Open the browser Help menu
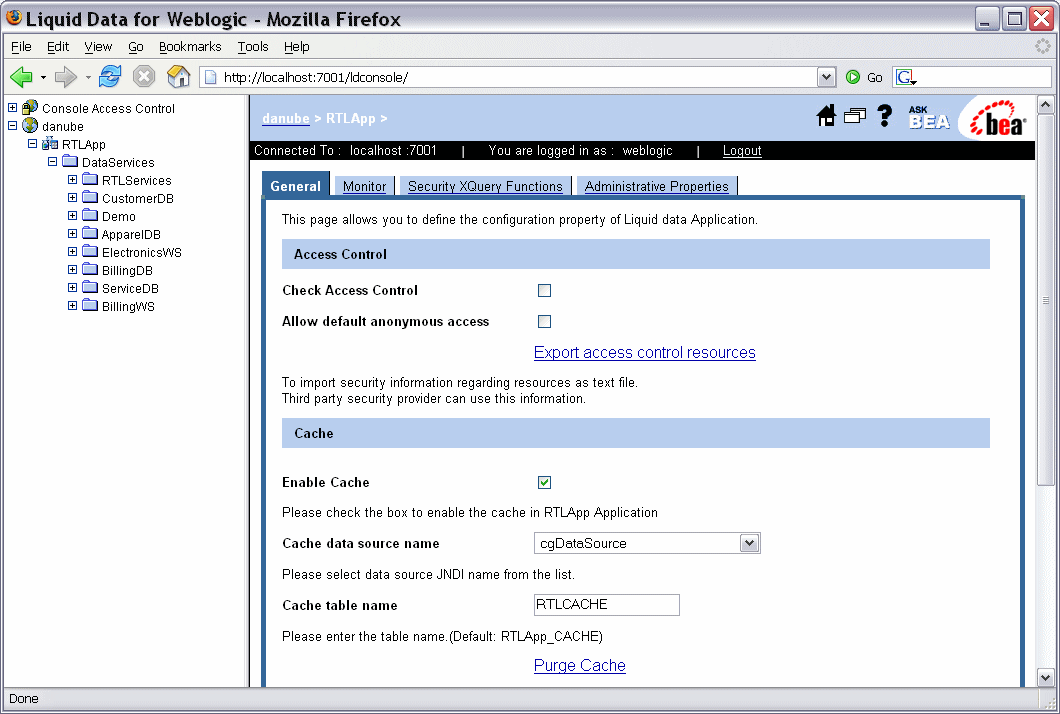This screenshot has height=714, width=1060. (296, 47)
